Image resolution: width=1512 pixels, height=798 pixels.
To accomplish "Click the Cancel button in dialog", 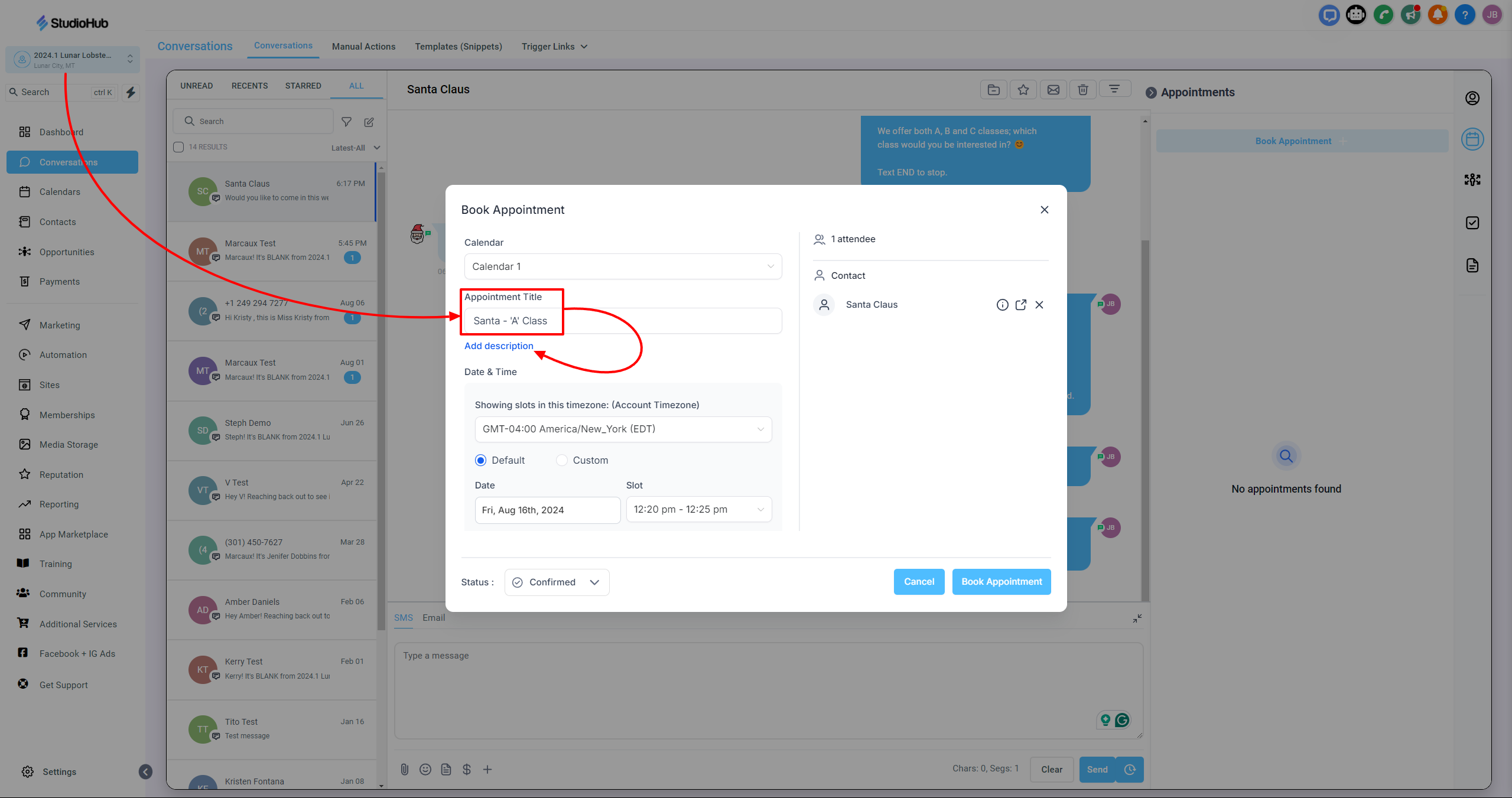I will click(919, 582).
